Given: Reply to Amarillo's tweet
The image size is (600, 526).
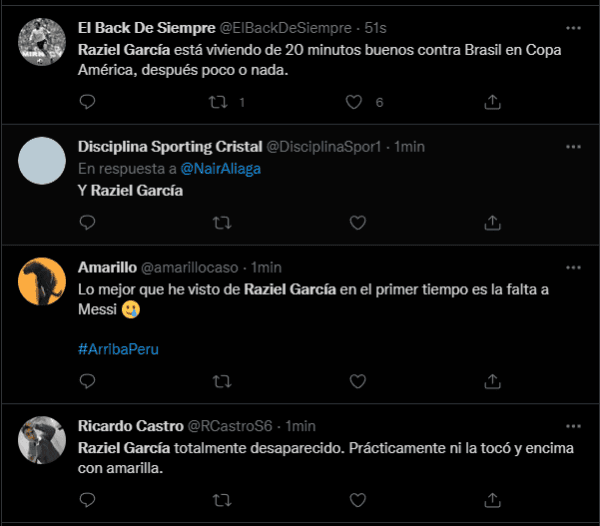Looking at the screenshot, I should click(x=87, y=381).
